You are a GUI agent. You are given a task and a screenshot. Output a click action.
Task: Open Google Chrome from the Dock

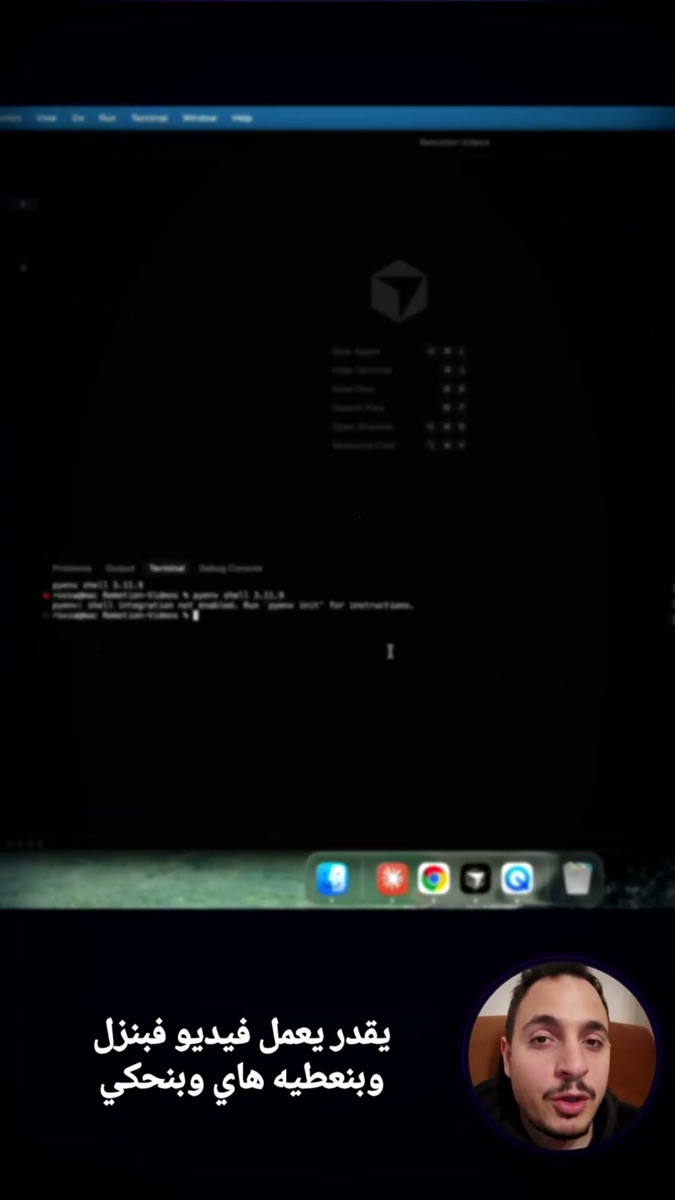pos(433,879)
